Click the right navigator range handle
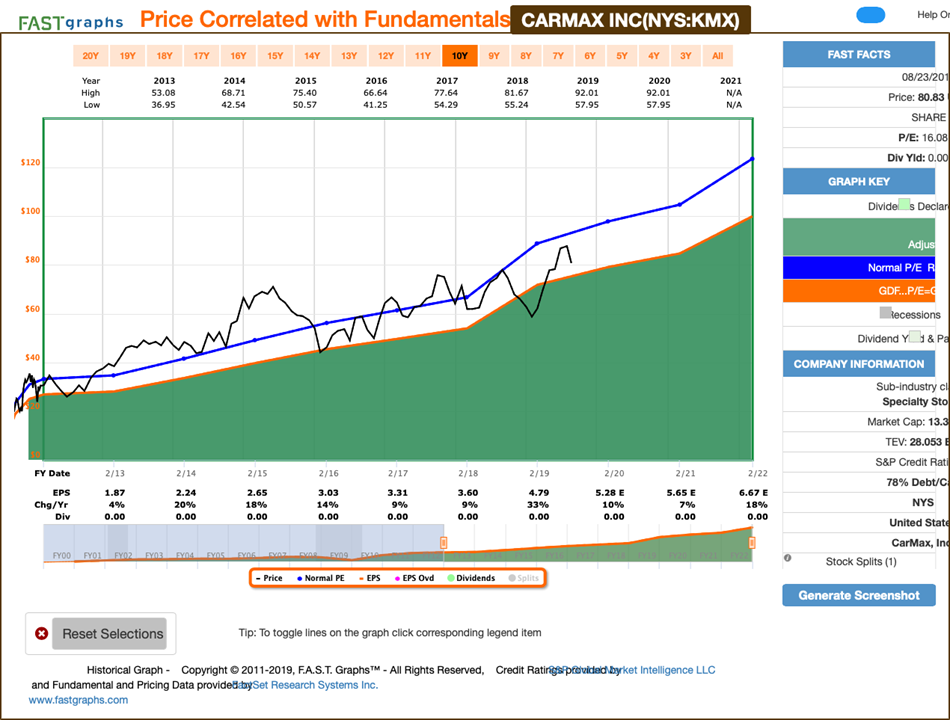The width and height of the screenshot is (950, 720). pyautogui.click(x=752, y=542)
